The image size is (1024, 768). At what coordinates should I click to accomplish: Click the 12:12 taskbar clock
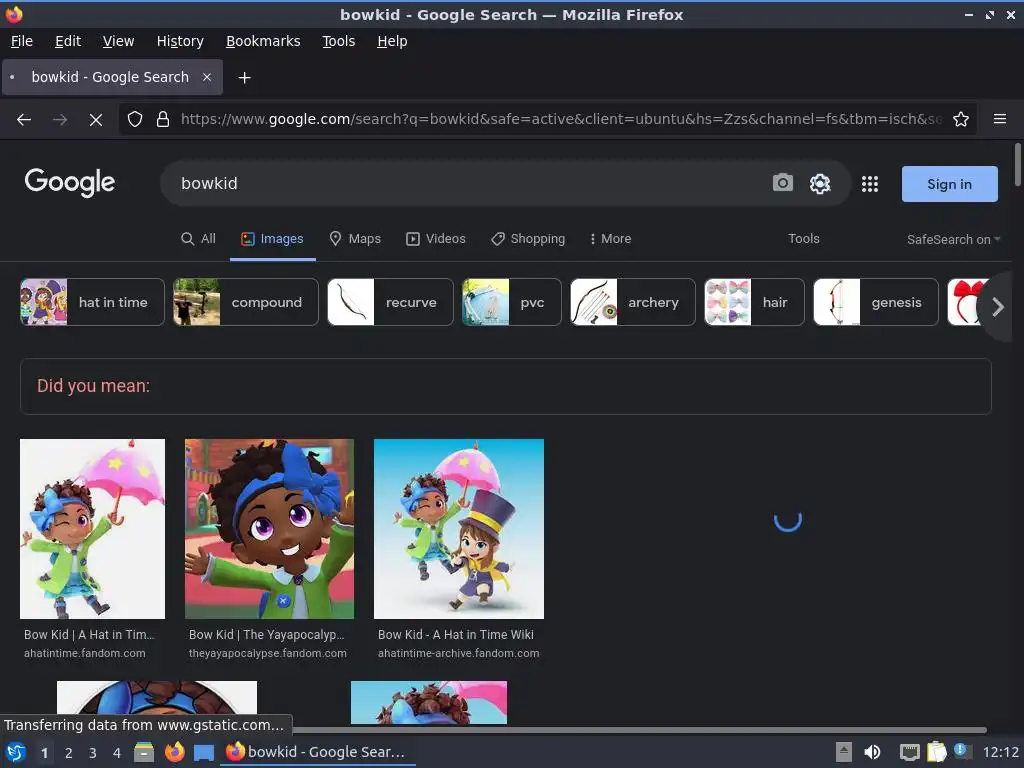click(x=1000, y=753)
